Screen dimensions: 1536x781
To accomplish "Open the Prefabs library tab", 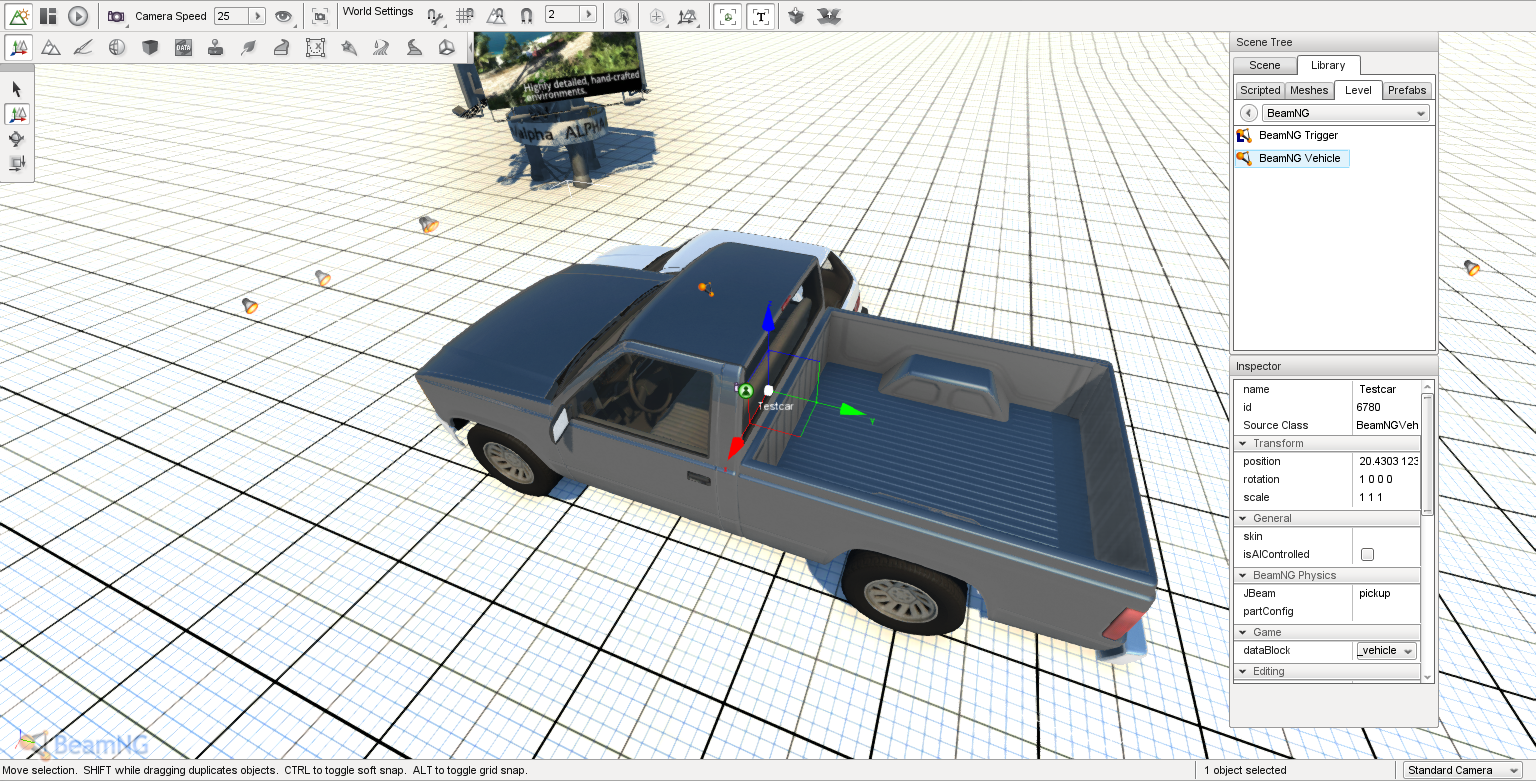I will [1407, 90].
